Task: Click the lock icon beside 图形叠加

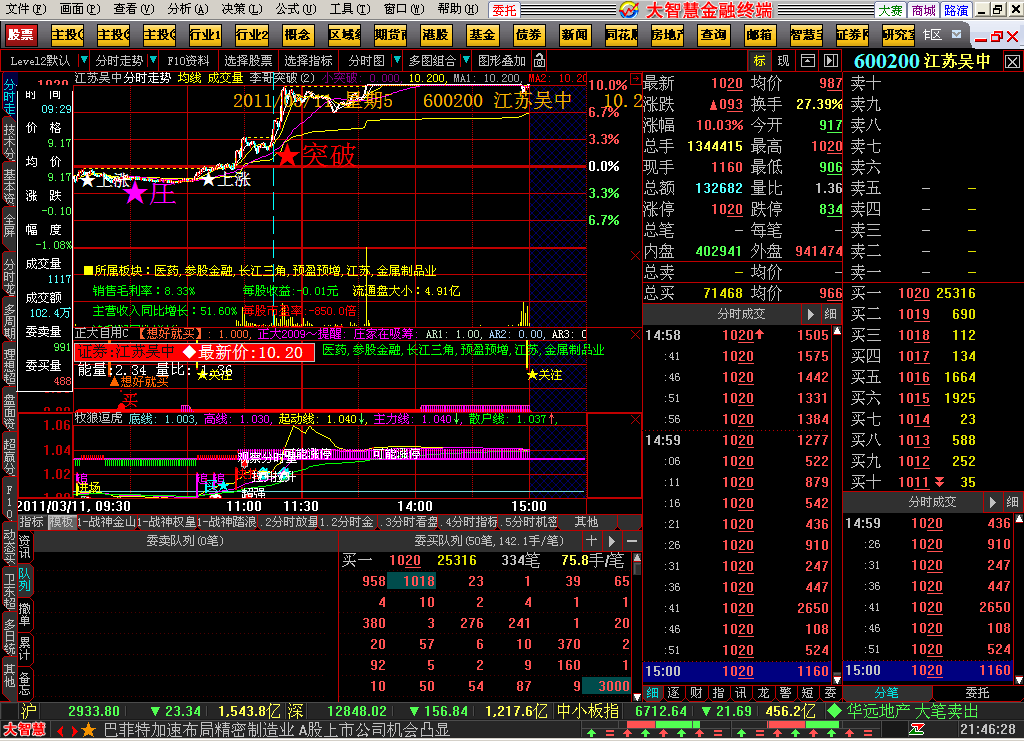Action: pyautogui.click(x=539, y=61)
